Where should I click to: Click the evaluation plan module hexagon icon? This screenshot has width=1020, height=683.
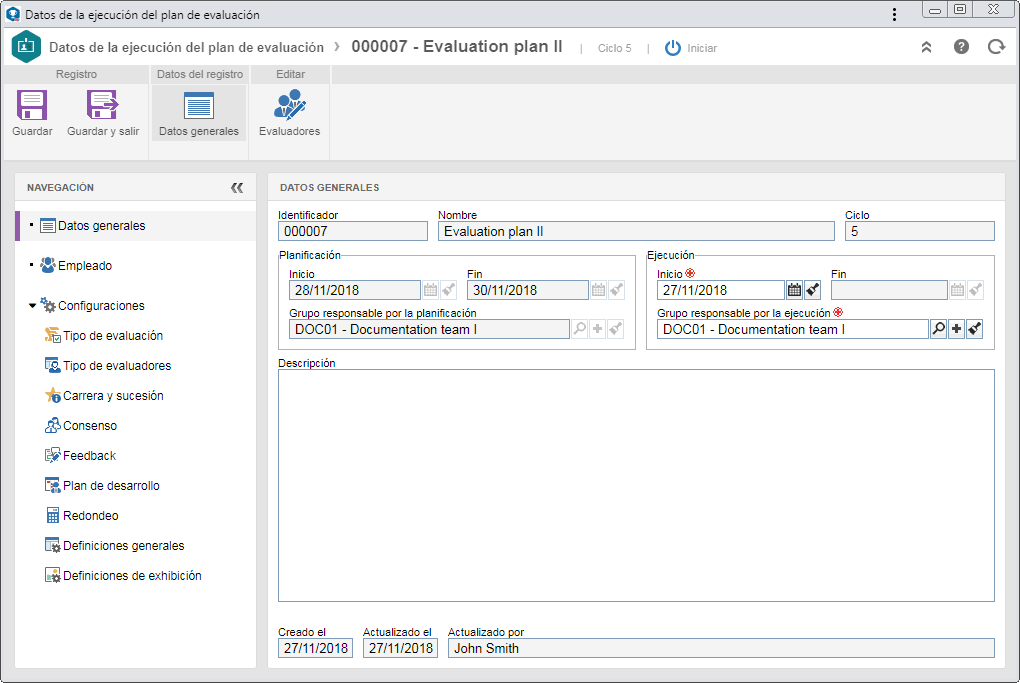point(26,46)
